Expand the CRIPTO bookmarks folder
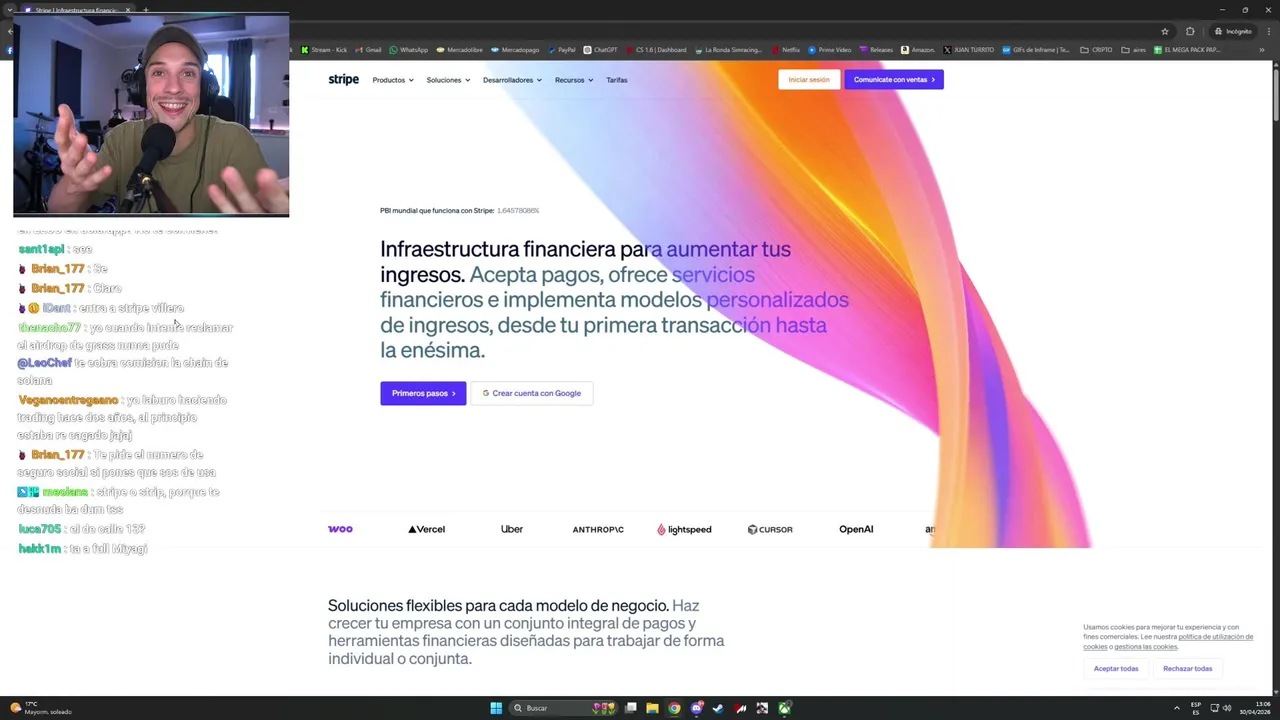Screen dimensions: 1280x720 [x=1097, y=49]
